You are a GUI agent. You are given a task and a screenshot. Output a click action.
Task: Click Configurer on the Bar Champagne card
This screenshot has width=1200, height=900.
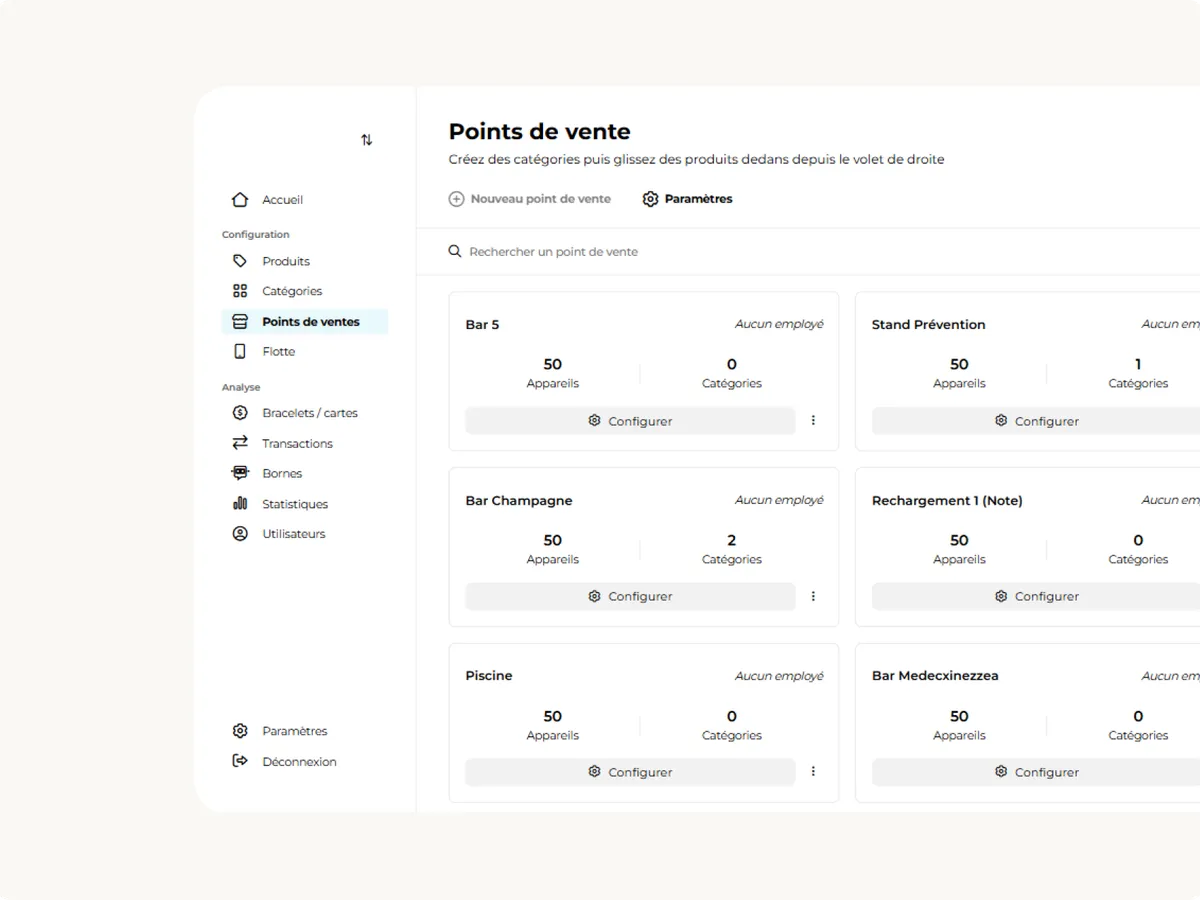pos(630,596)
